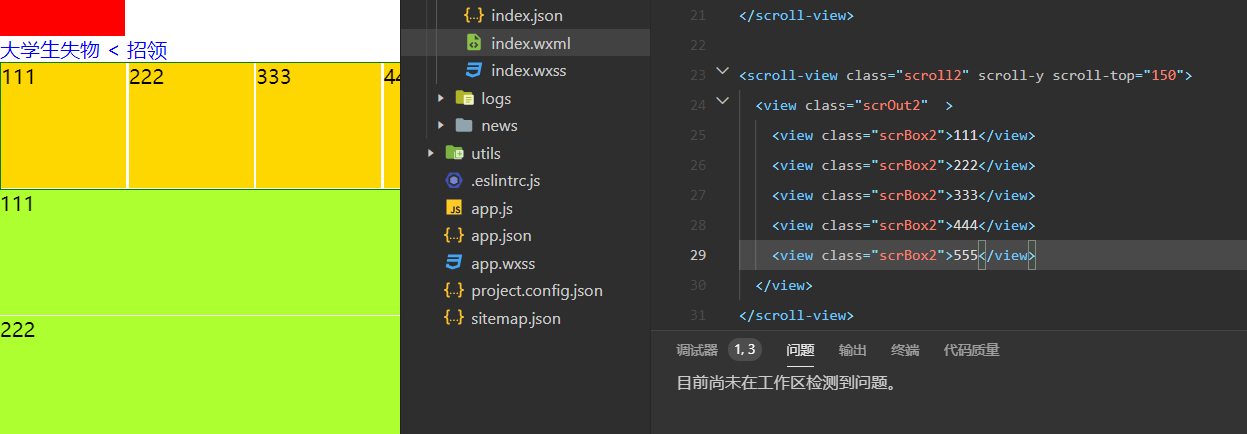Screen dimensions: 1247x434
Task: Click the yellow 111 scroll box
Action: (x=64, y=125)
